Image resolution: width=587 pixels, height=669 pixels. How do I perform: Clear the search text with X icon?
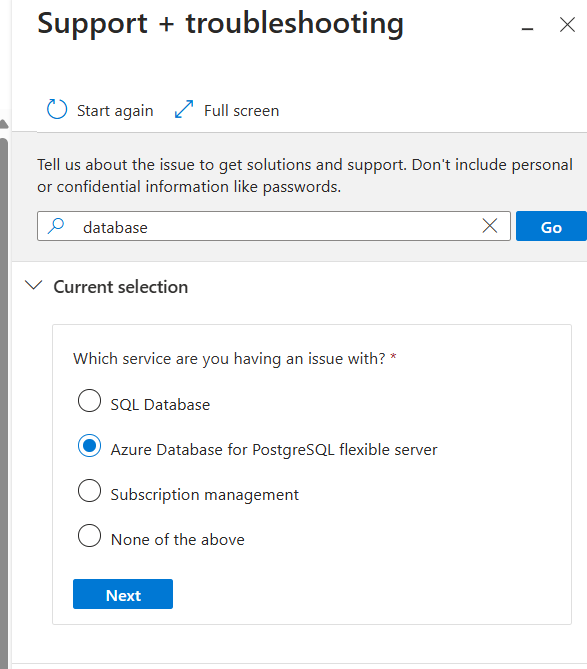click(490, 226)
